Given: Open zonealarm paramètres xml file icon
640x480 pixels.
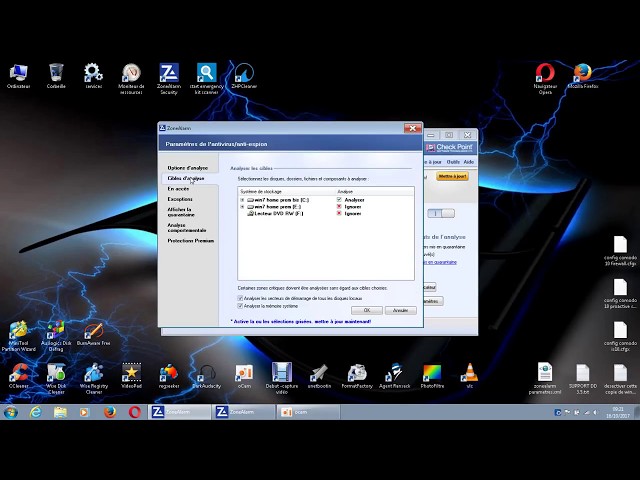Looking at the screenshot, I should click(545, 378).
